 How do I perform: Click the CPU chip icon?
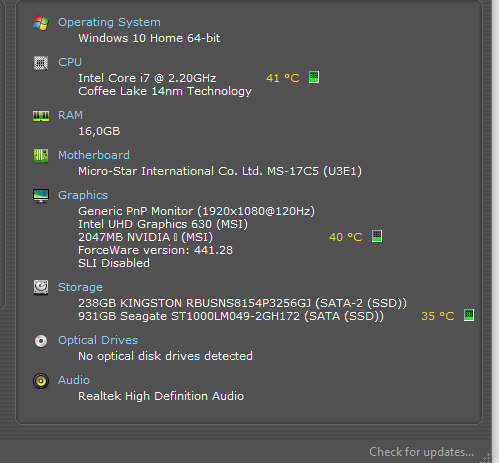point(41,63)
